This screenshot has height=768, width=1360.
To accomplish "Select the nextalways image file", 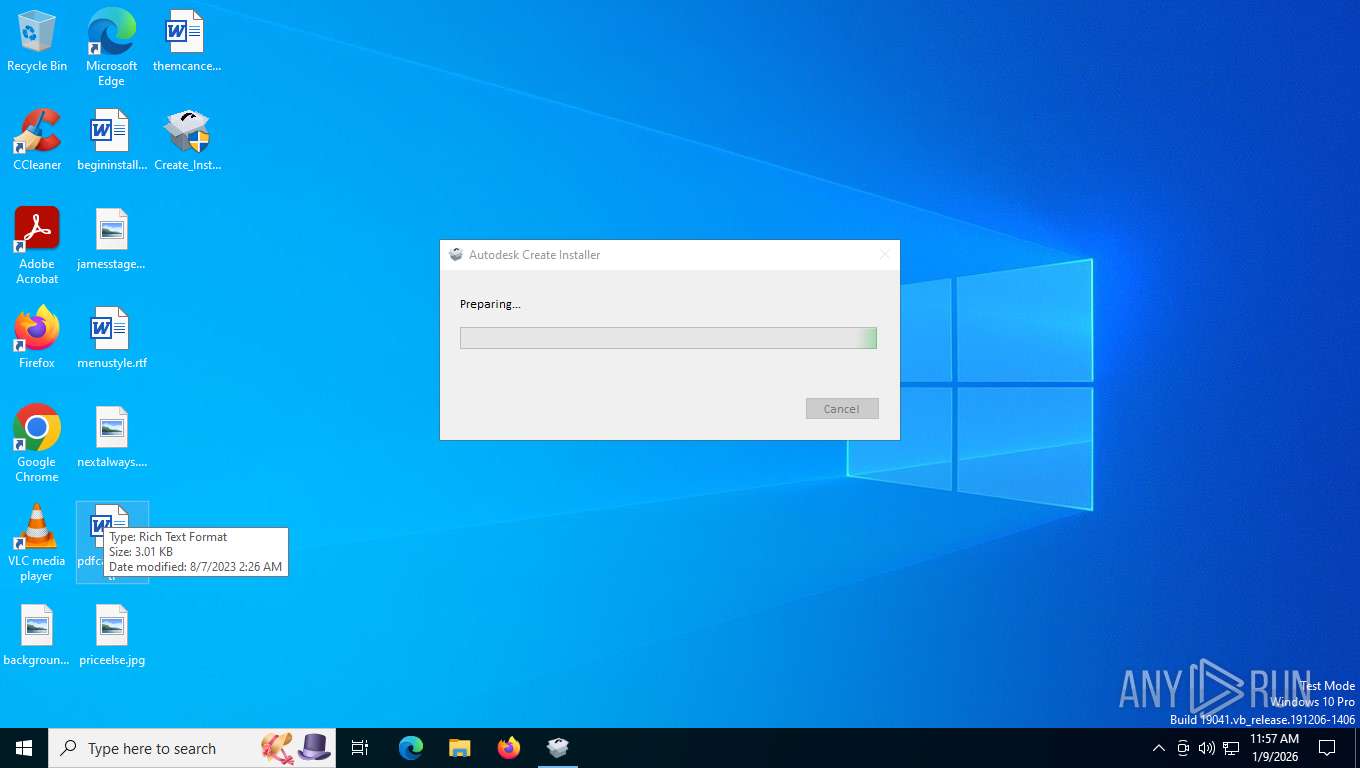I will (x=111, y=436).
